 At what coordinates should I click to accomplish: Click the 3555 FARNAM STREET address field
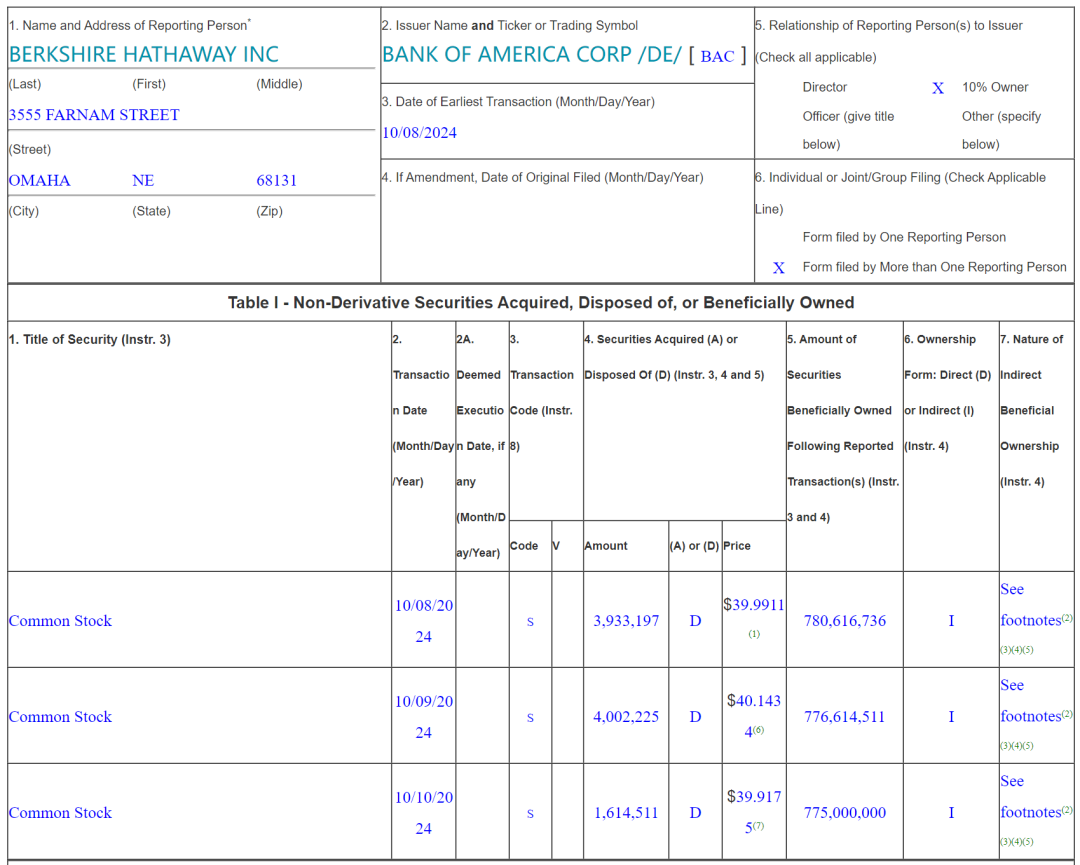[x=94, y=115]
